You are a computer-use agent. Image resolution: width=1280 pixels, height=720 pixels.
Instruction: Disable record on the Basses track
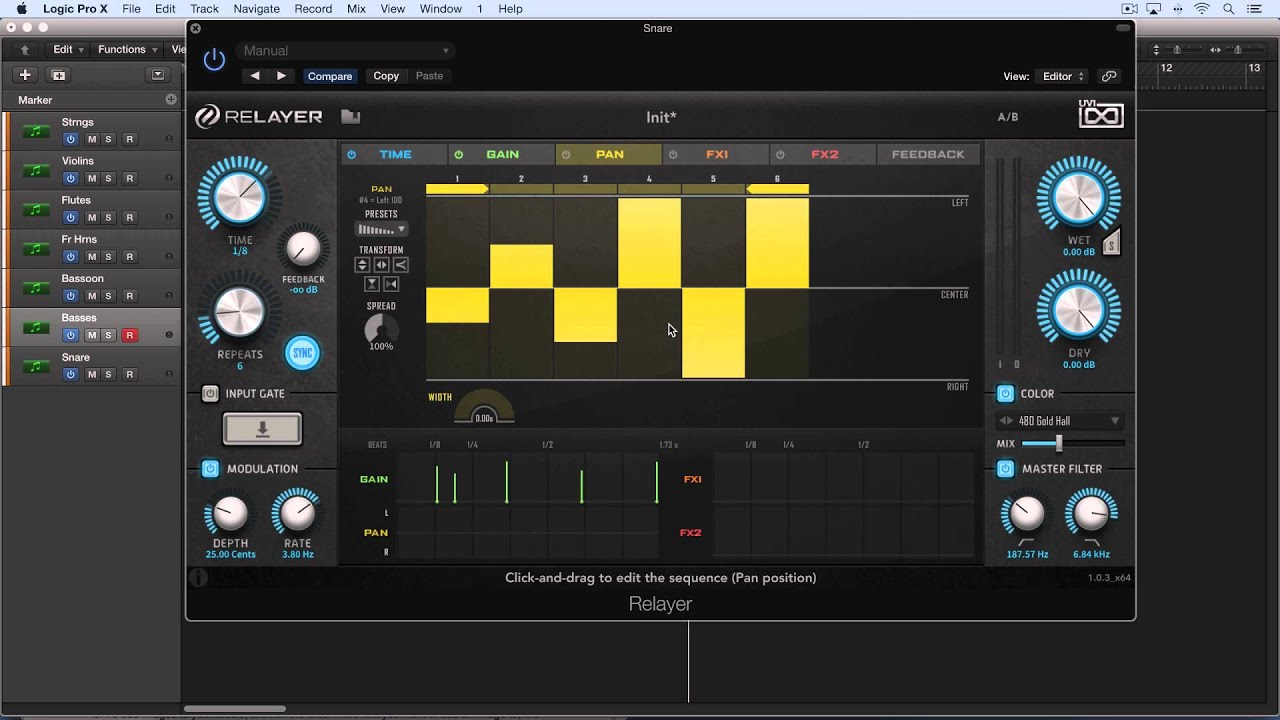[x=129, y=335]
